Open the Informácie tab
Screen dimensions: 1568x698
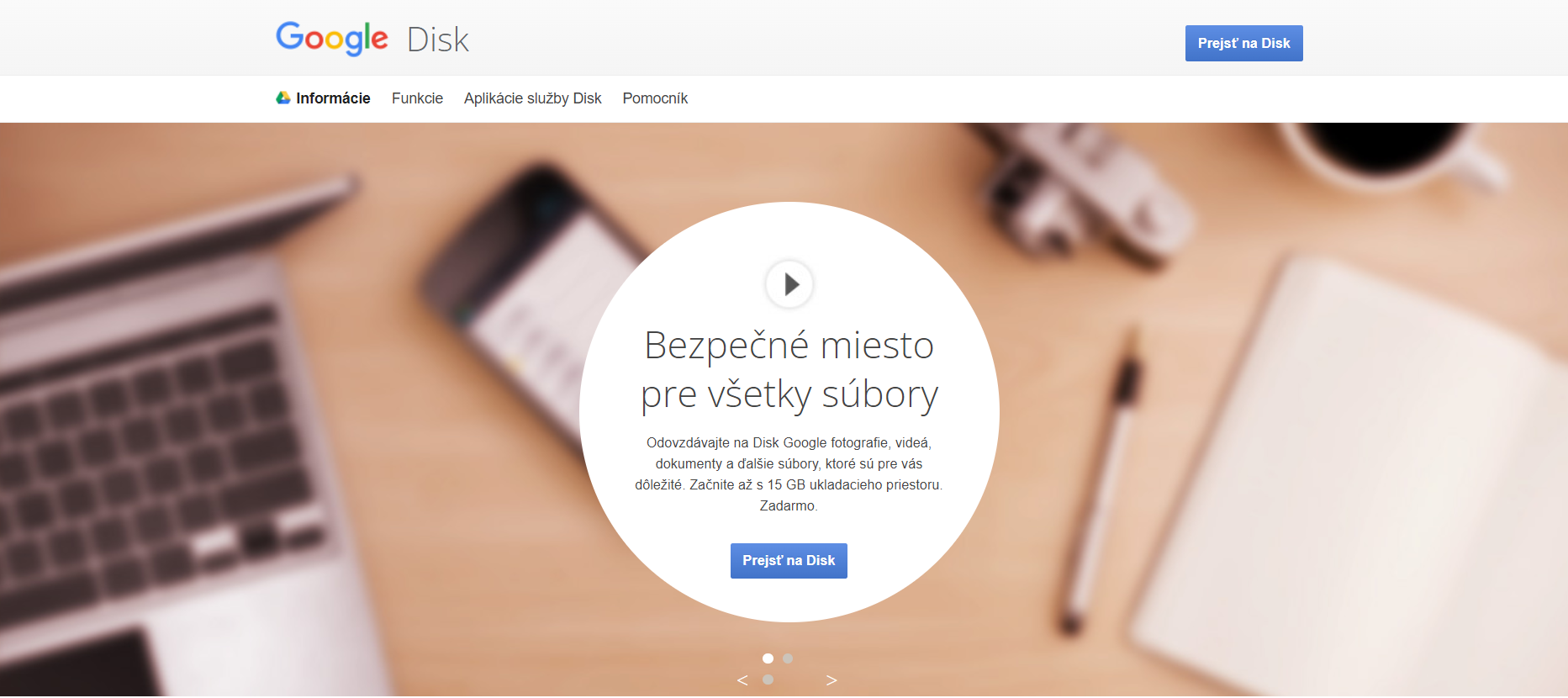tap(333, 98)
